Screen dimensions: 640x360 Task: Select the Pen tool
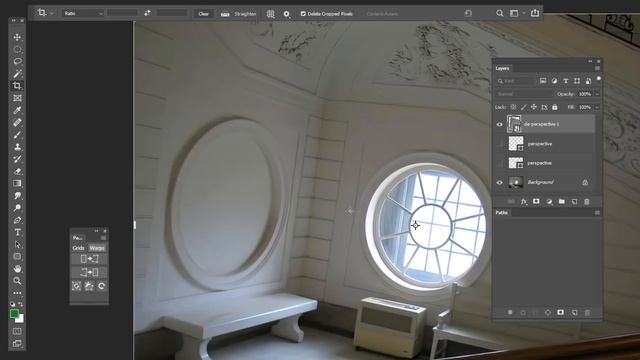point(17,220)
